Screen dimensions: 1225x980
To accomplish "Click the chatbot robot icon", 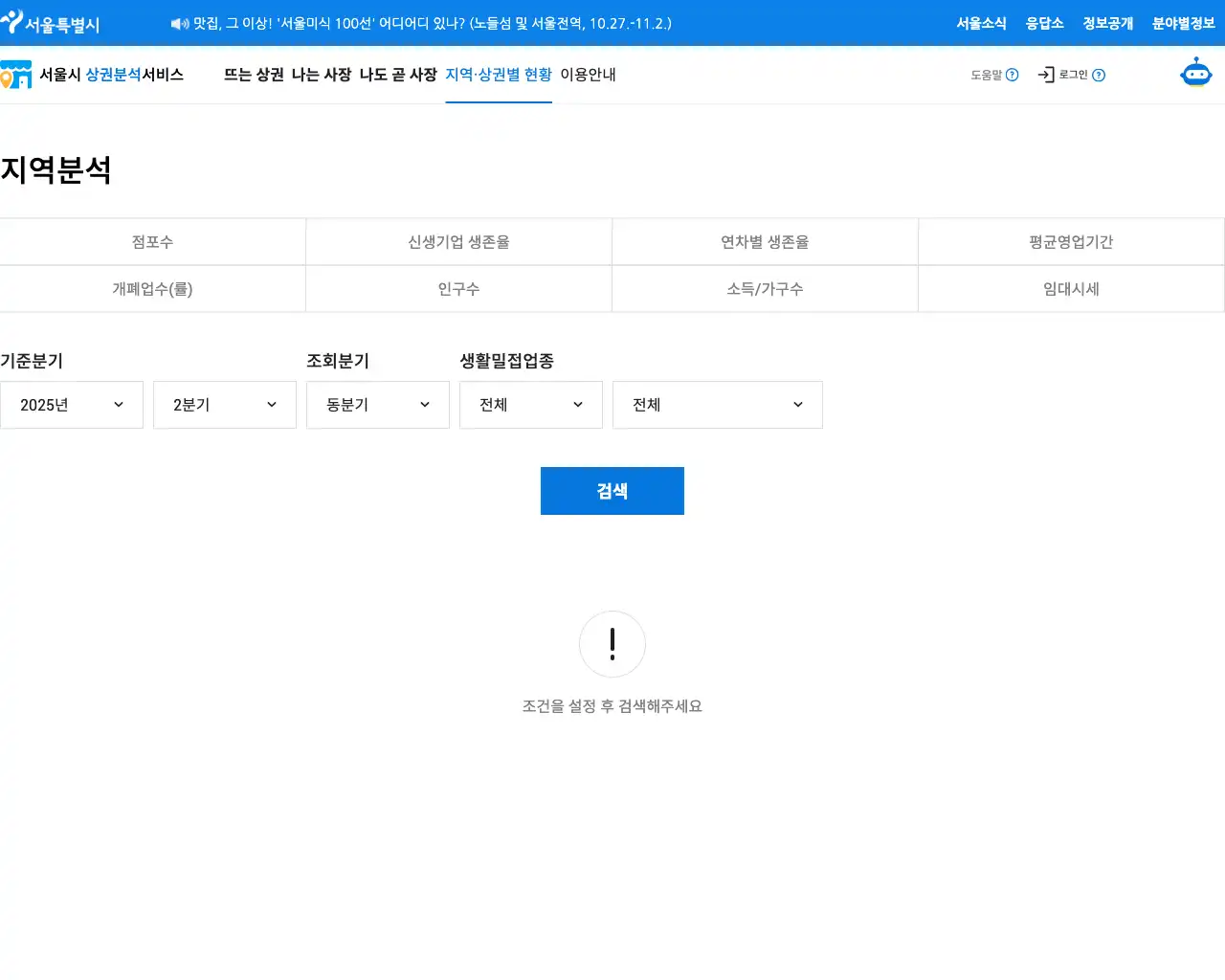I will (1195, 74).
